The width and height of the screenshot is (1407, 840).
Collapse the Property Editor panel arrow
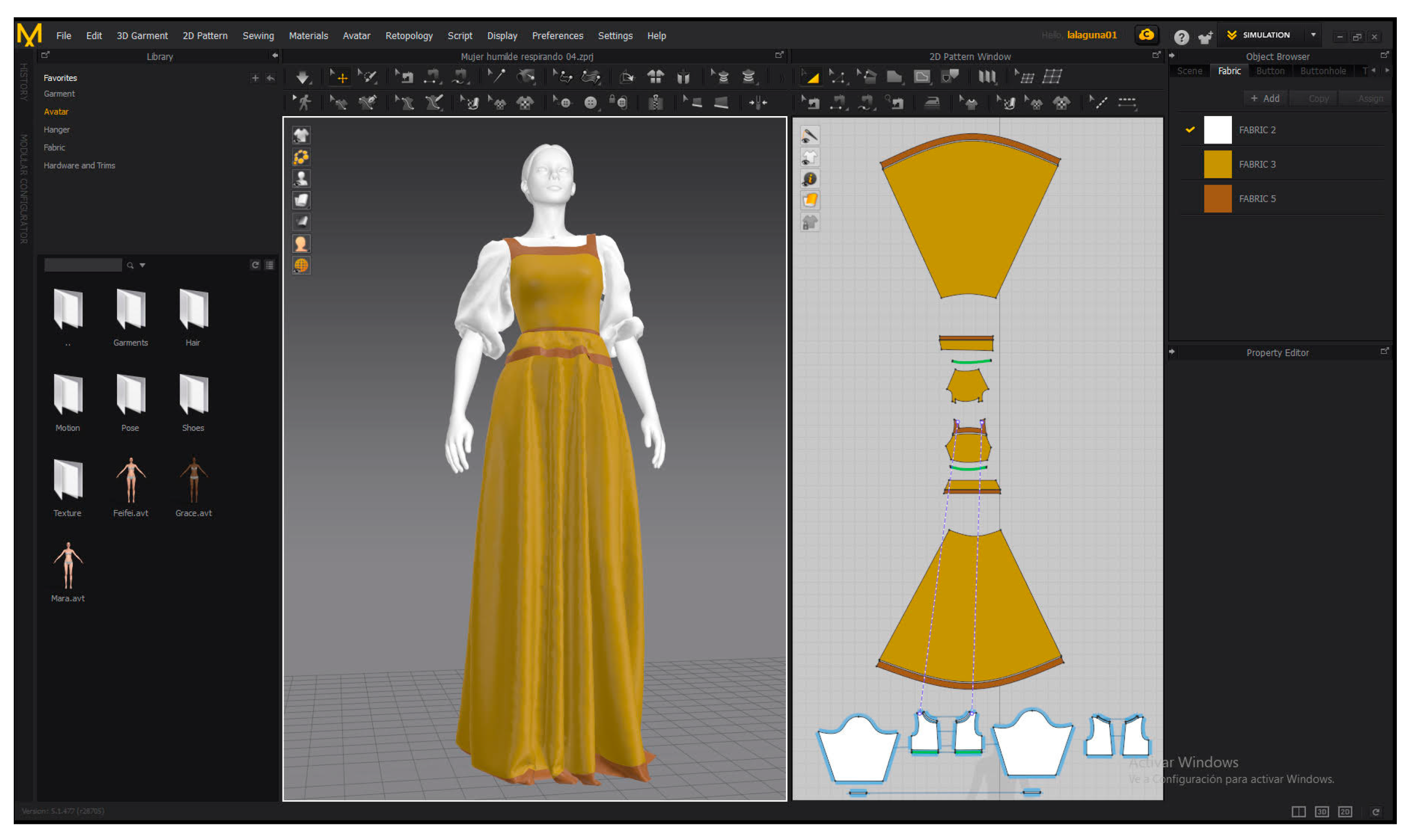1171,352
